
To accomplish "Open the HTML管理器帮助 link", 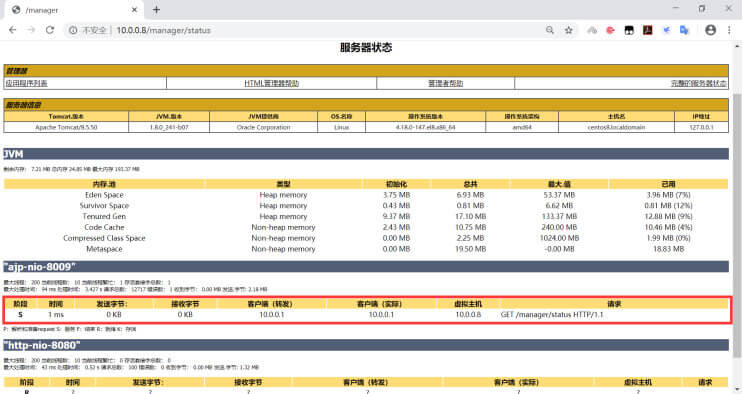I will pos(272,83).
